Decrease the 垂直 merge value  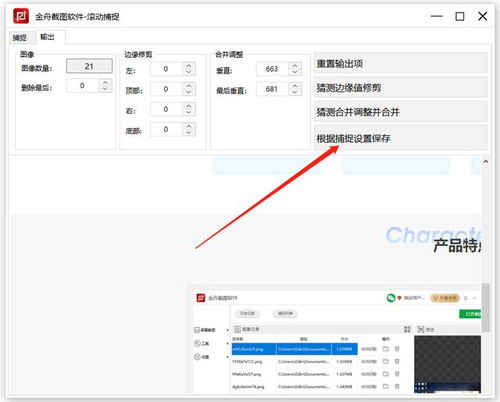pos(295,72)
